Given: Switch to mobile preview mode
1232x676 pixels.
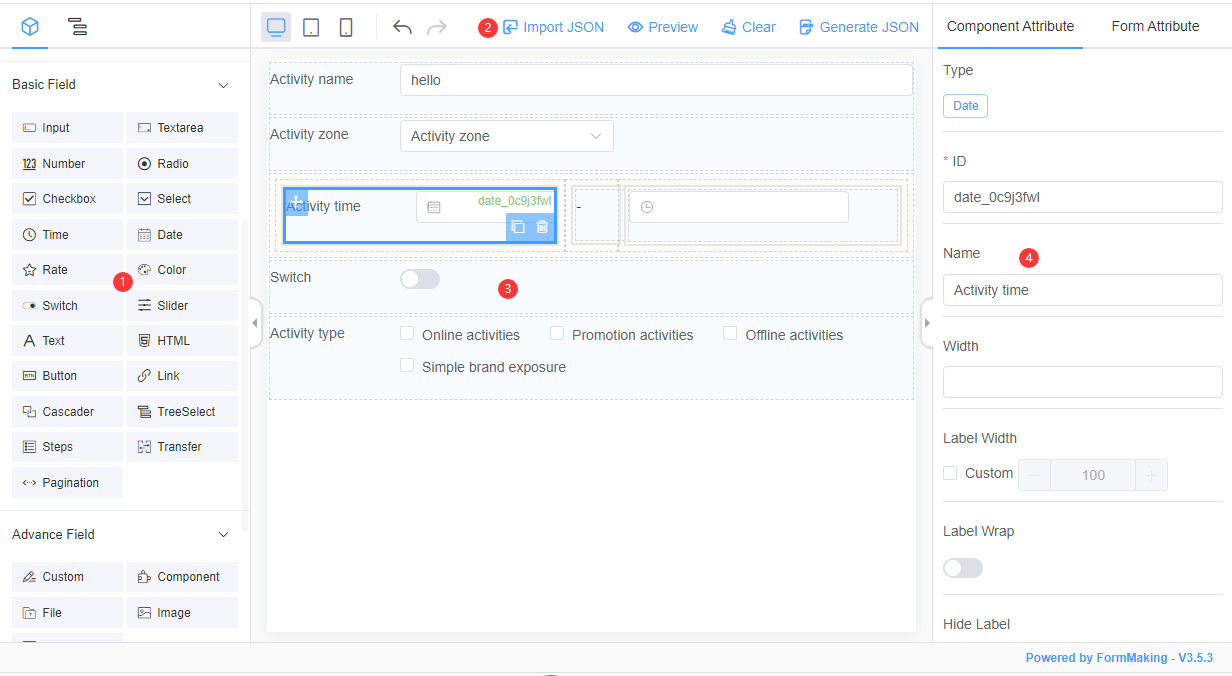Looking at the screenshot, I should (x=345, y=27).
